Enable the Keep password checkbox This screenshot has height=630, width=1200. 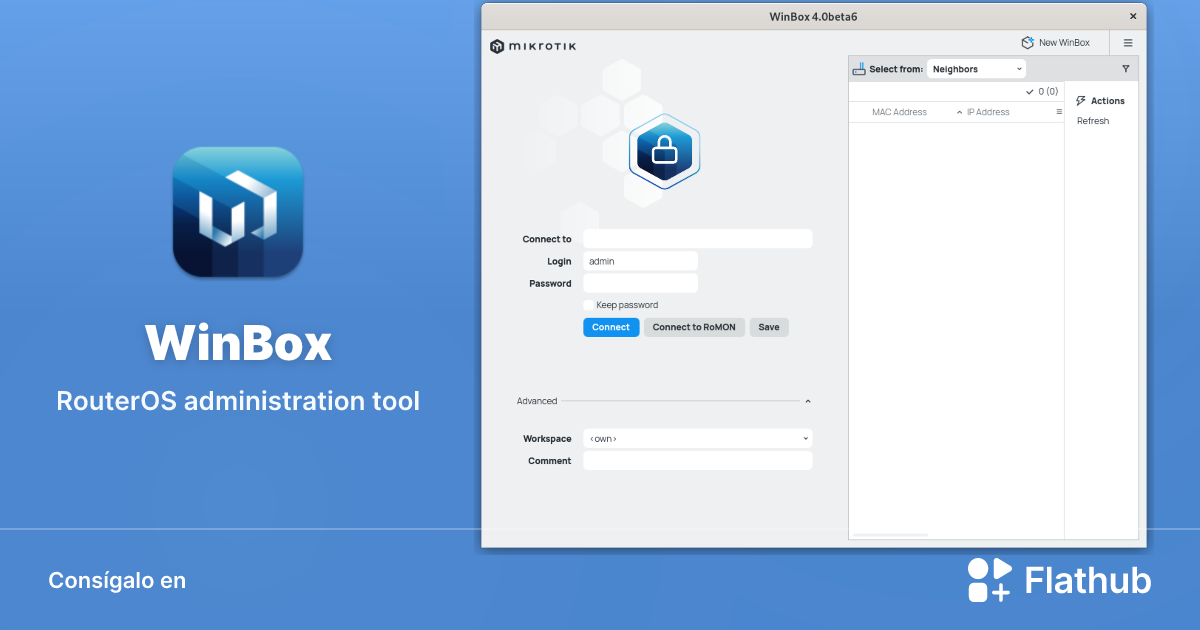(x=589, y=305)
